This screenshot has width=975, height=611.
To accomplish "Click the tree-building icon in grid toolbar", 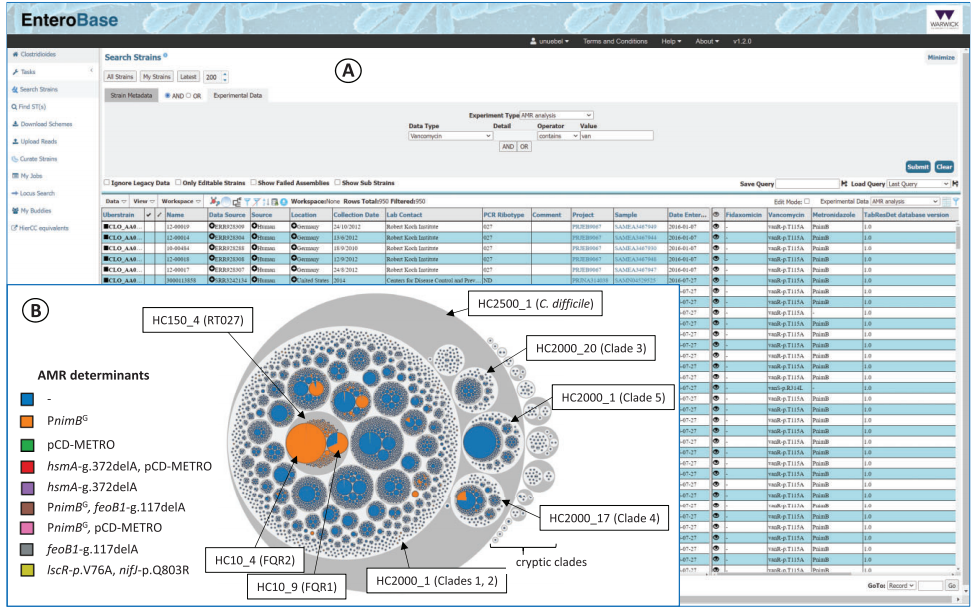I will [x=237, y=201].
